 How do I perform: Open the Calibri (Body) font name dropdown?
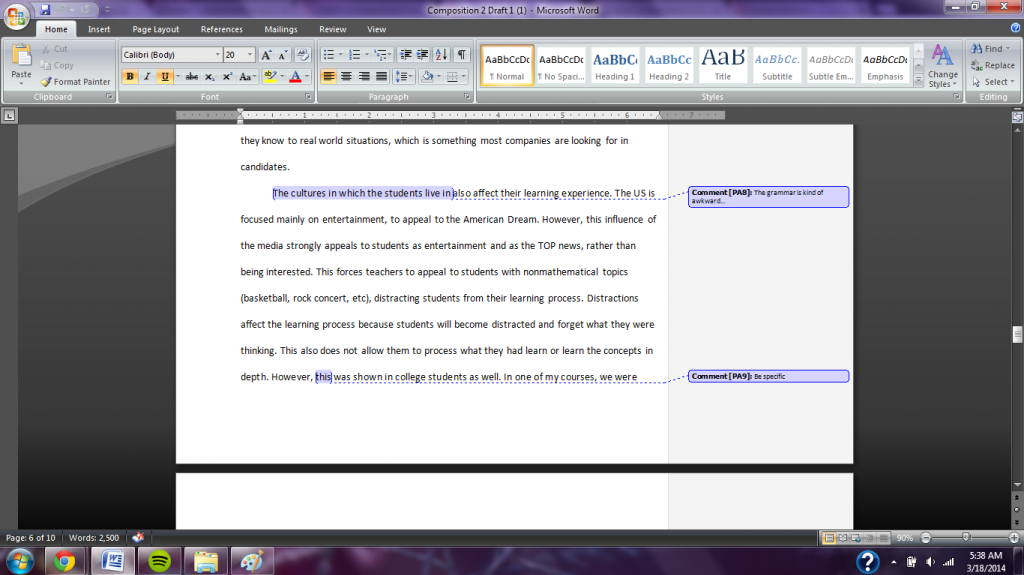tap(217, 55)
